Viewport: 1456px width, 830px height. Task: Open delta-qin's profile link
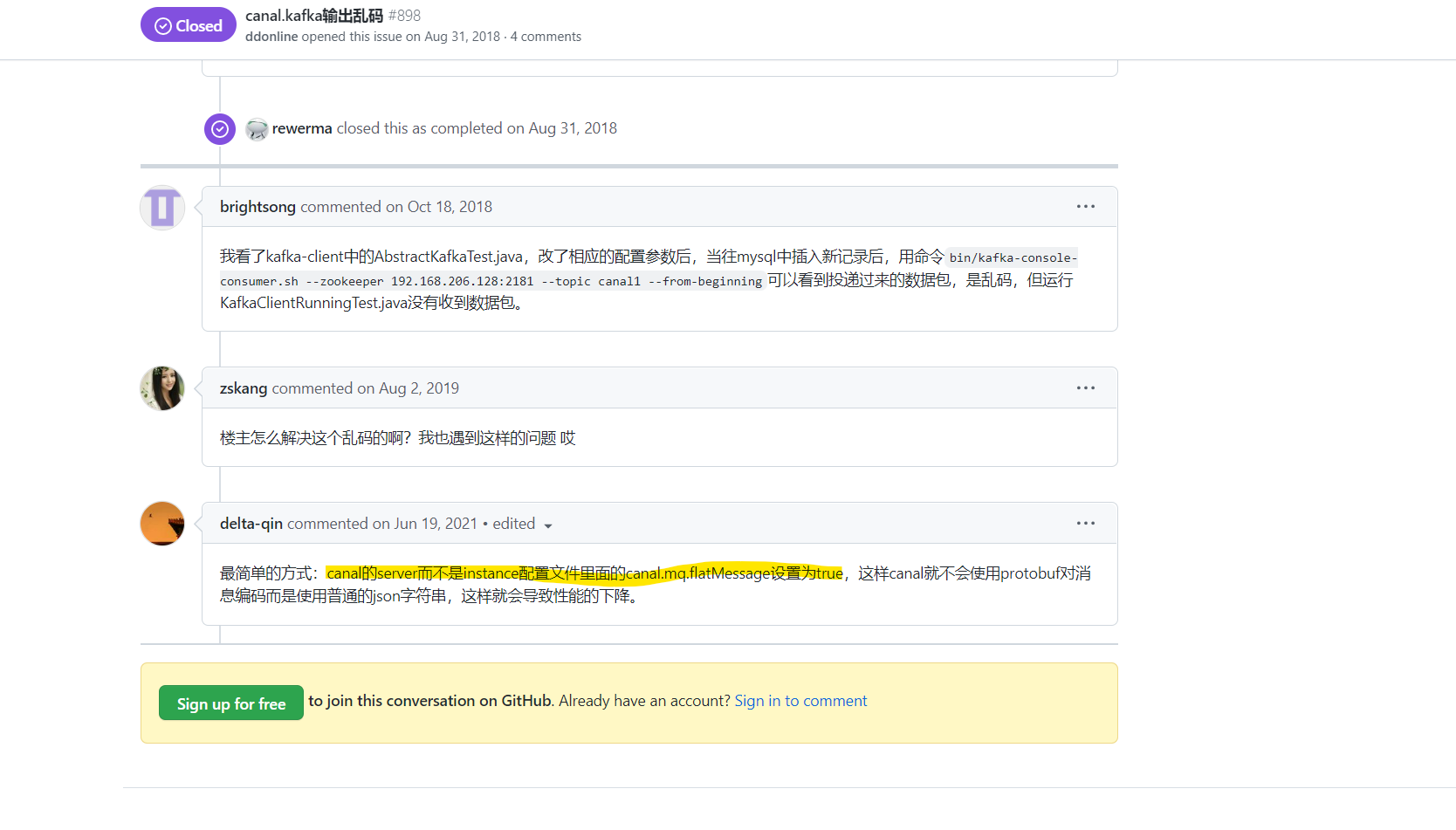pos(251,524)
